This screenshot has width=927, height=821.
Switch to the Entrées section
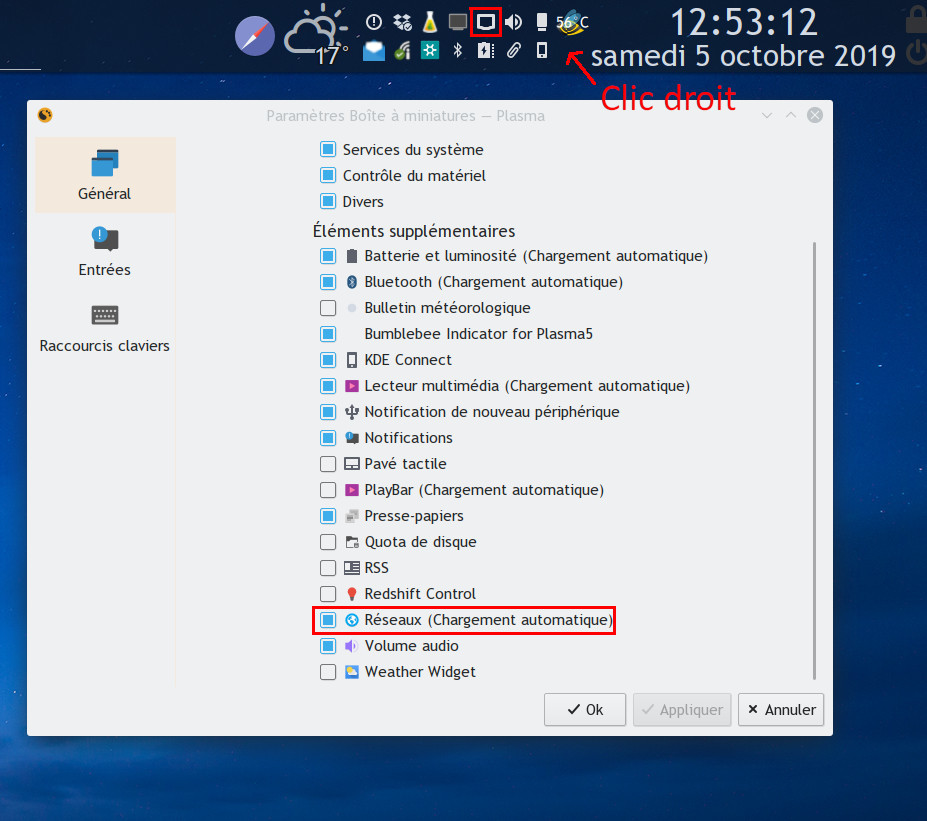(105, 251)
